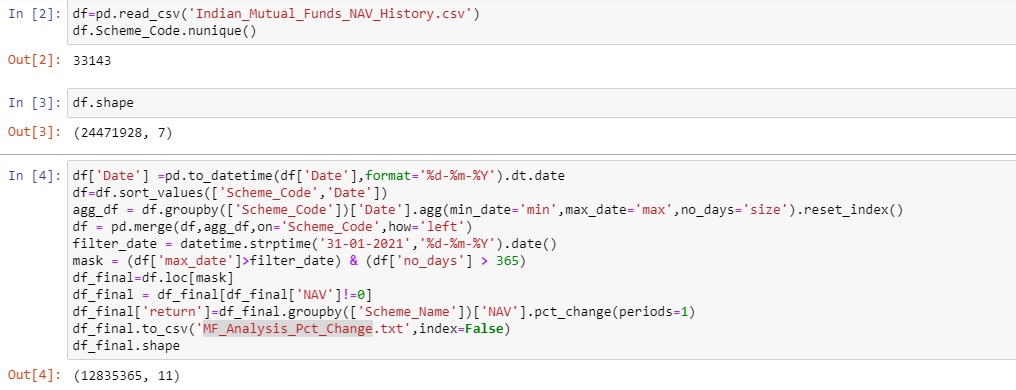Click the Out[4] prompt label
The width and height of the screenshot is (1016, 390).
point(35,375)
